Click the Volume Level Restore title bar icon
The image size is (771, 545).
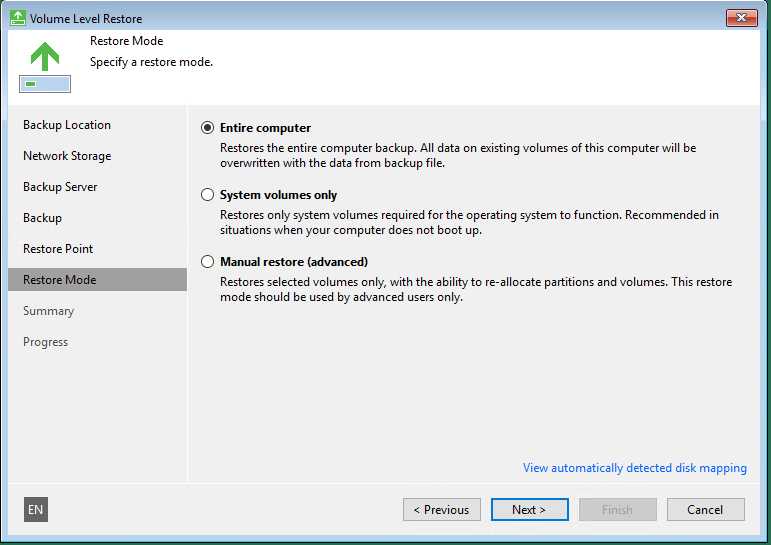point(18,18)
